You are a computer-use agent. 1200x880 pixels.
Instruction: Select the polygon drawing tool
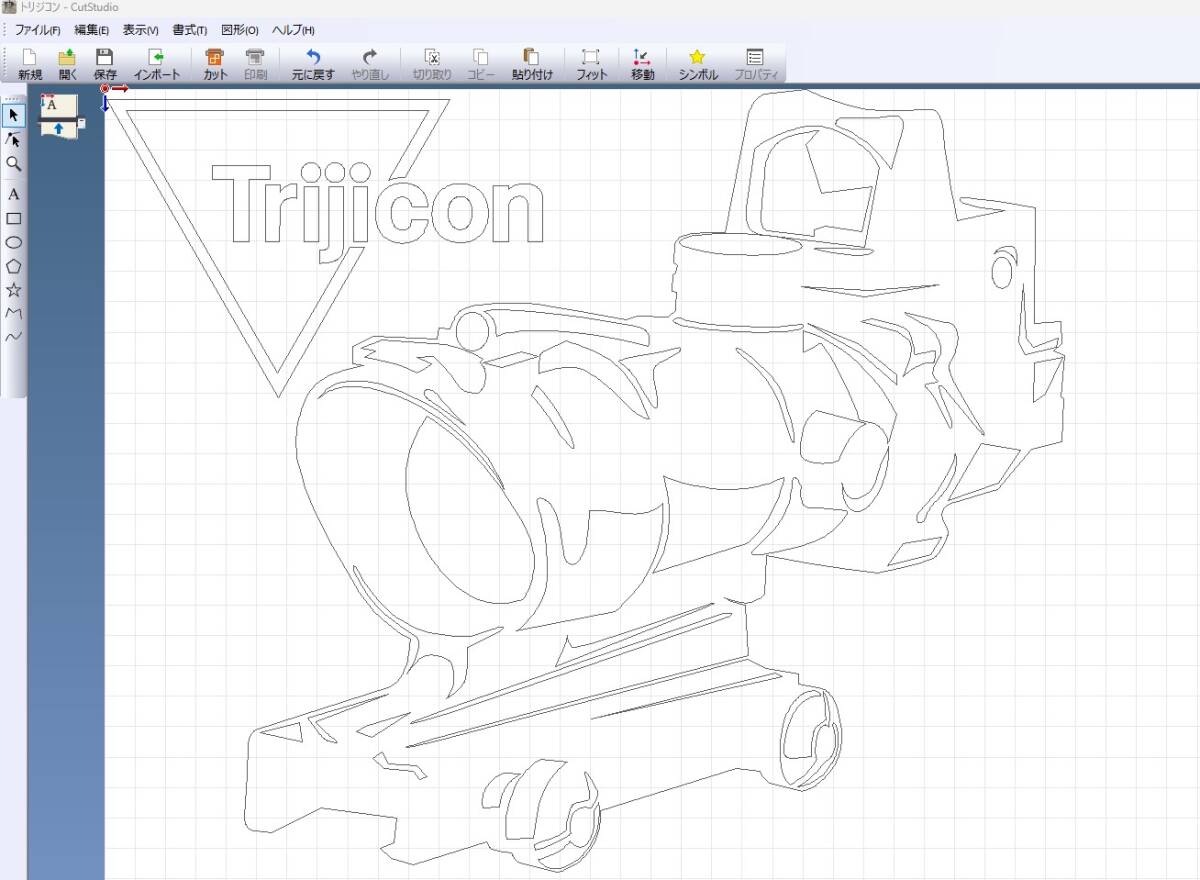pos(14,266)
